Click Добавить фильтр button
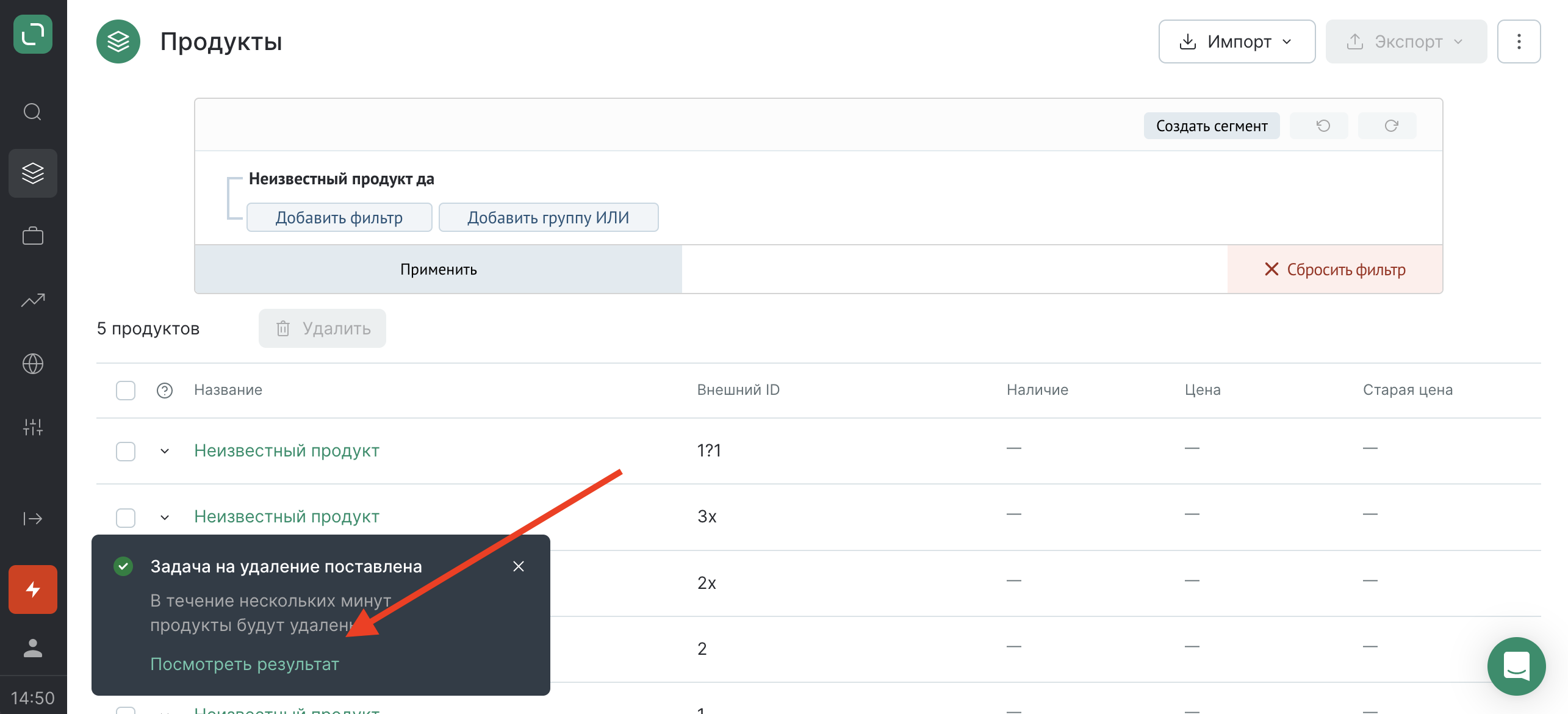 (x=339, y=217)
